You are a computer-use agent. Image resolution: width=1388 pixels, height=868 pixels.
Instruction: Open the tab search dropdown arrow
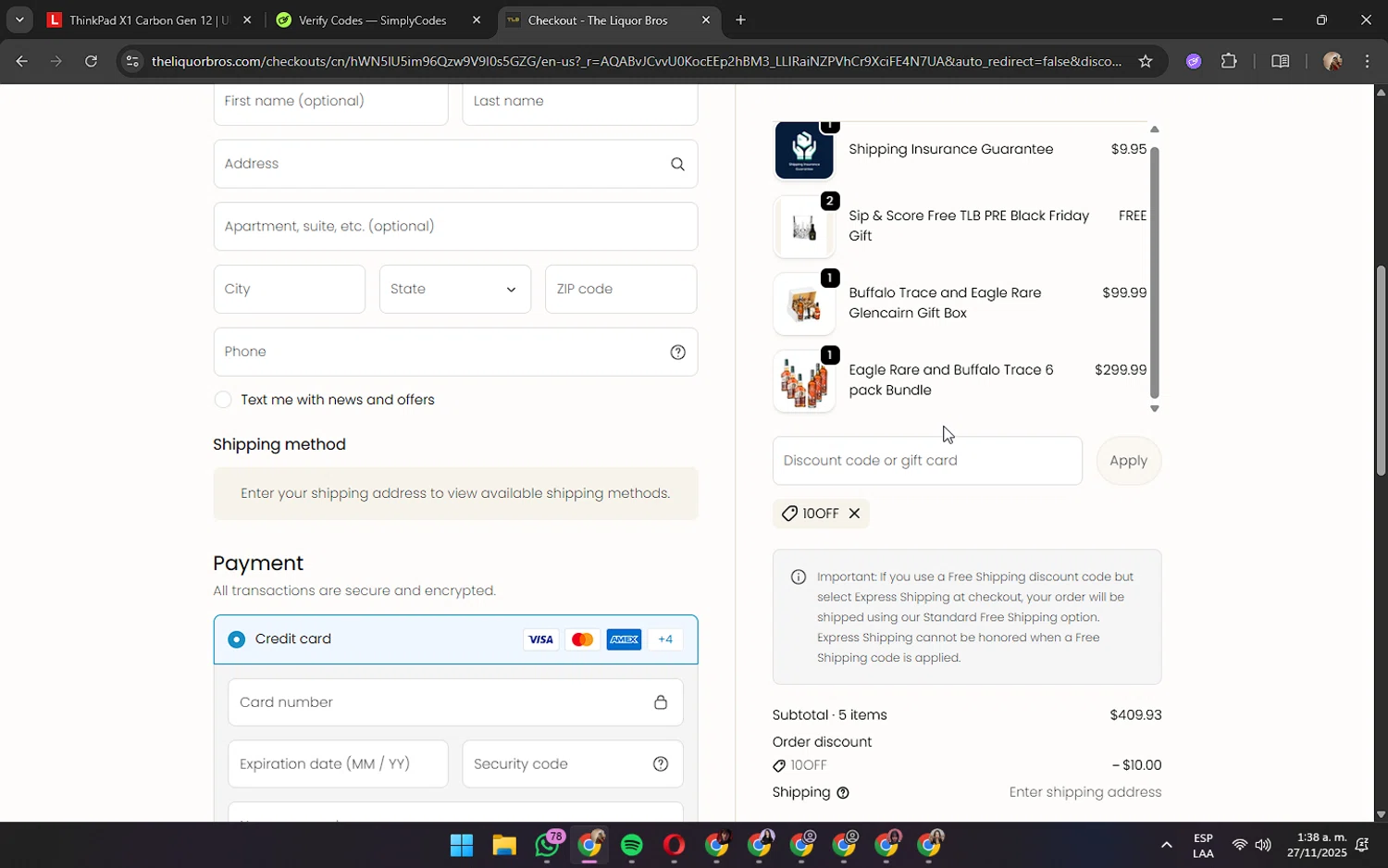[19, 20]
